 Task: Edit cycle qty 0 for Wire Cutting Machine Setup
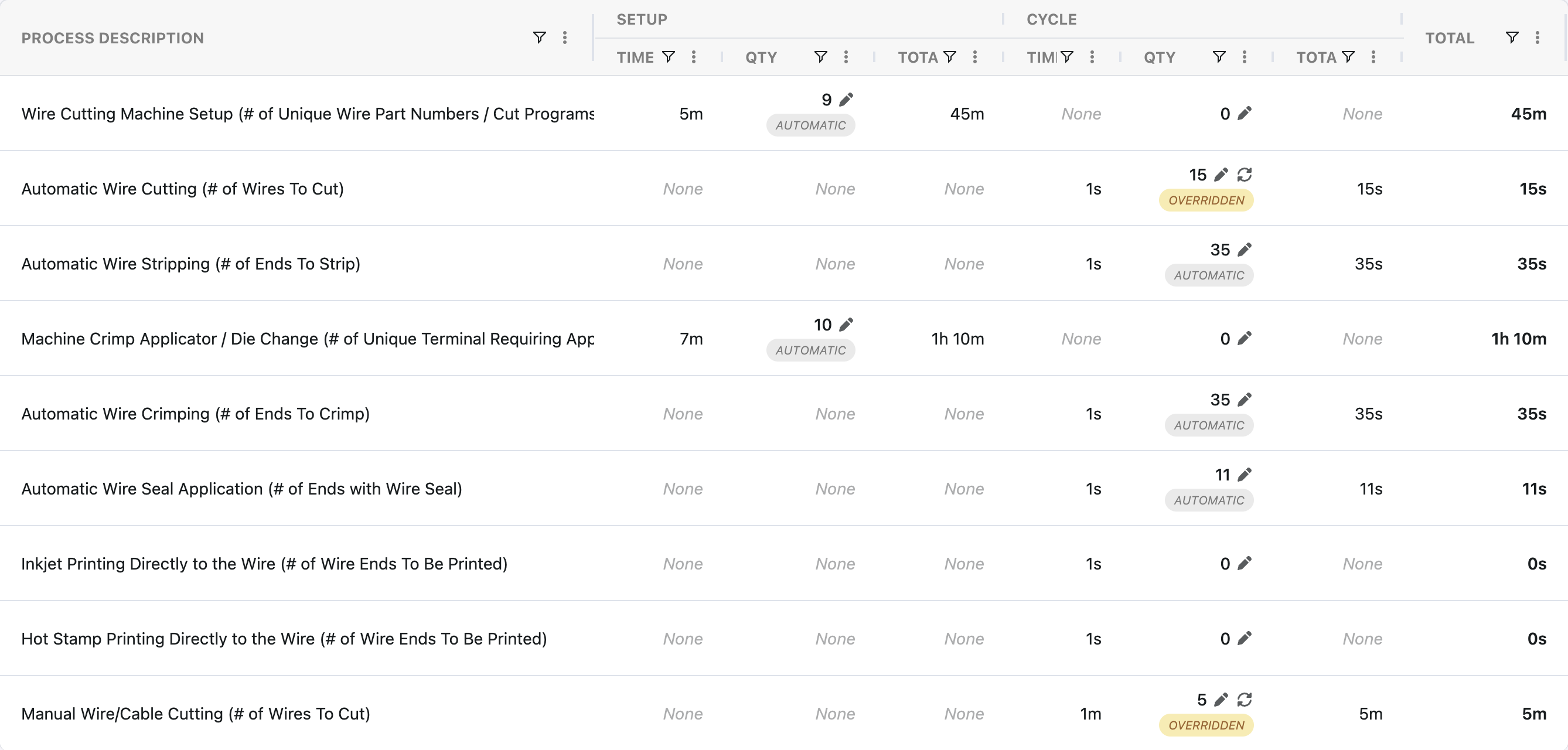(1244, 113)
